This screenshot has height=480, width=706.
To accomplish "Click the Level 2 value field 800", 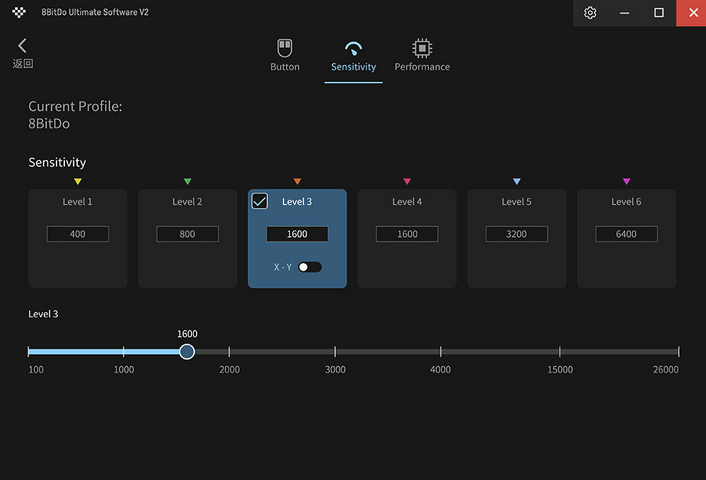I will coord(187,234).
